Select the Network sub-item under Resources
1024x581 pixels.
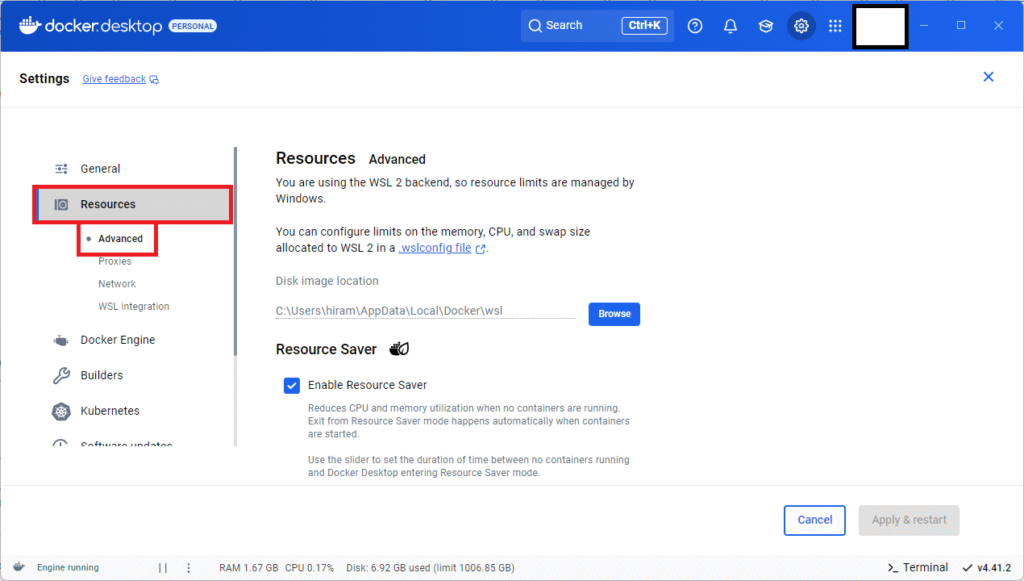click(x=117, y=284)
